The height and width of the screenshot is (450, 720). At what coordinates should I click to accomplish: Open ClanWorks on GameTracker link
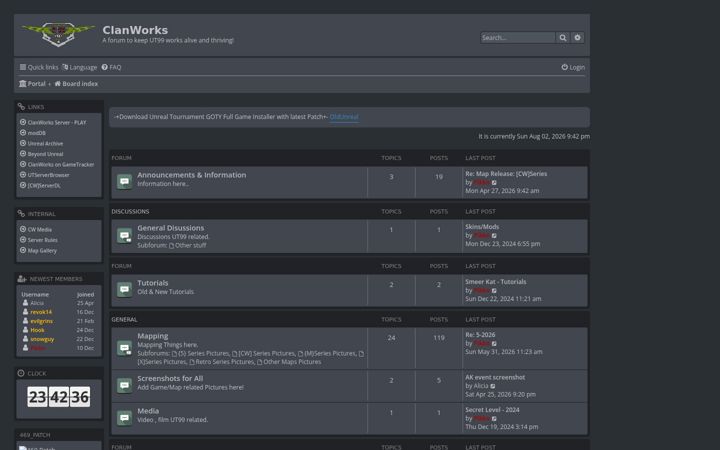[61, 164]
